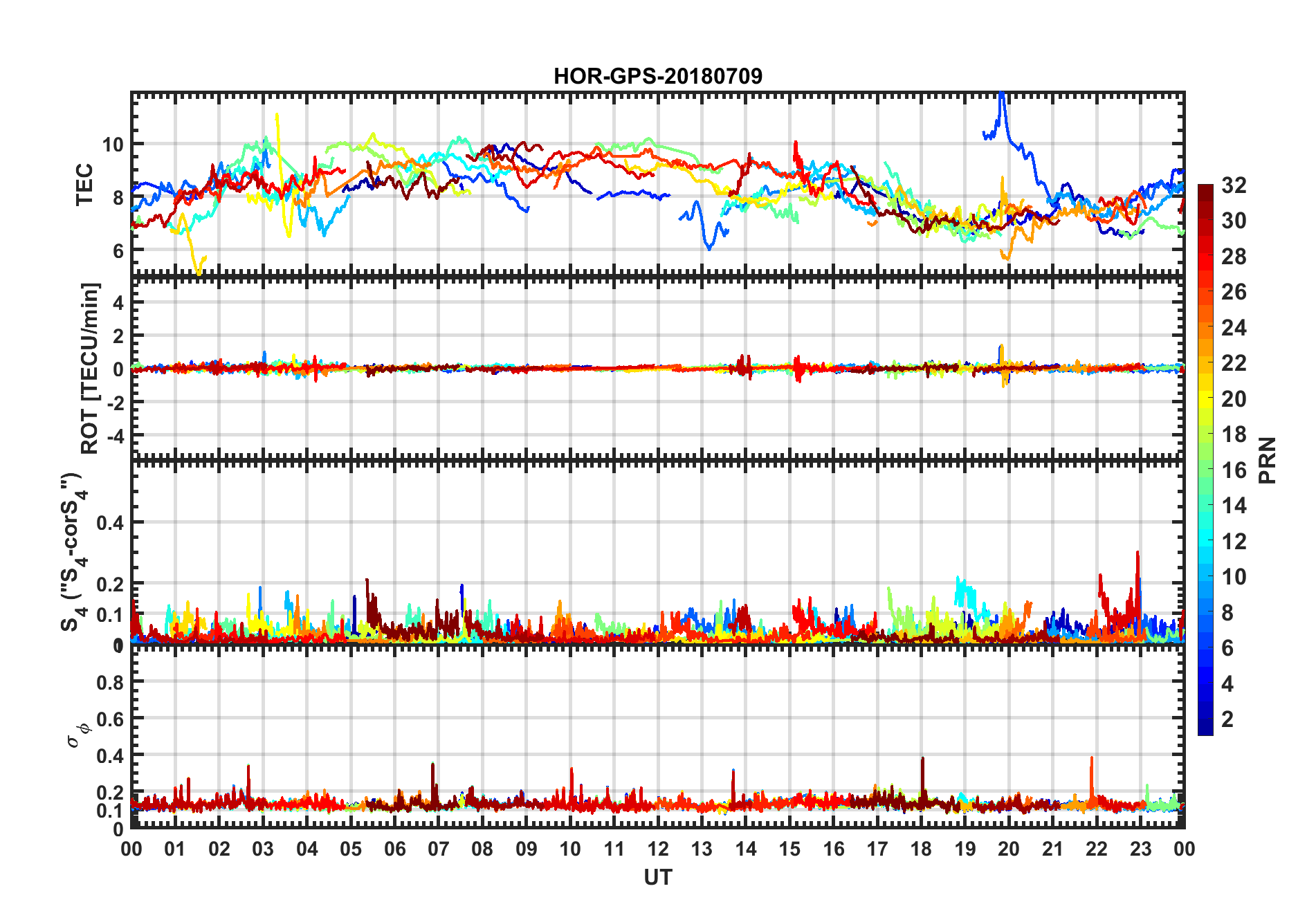Viewport: 1316px width, 920px height.
Task: Click the yellow band of the colorbar
Action: tap(1205, 399)
